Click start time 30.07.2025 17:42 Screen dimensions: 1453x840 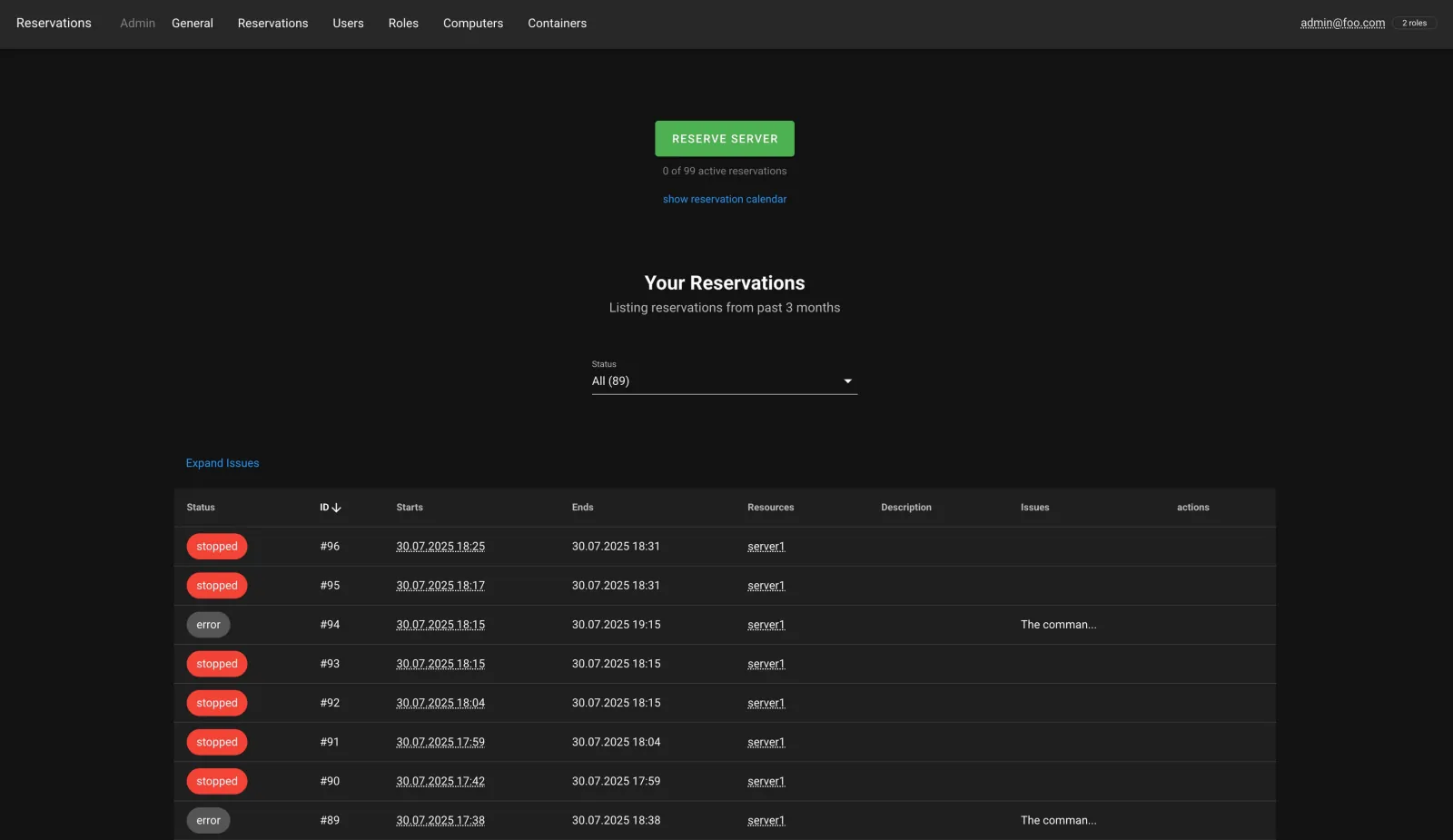[440, 781]
